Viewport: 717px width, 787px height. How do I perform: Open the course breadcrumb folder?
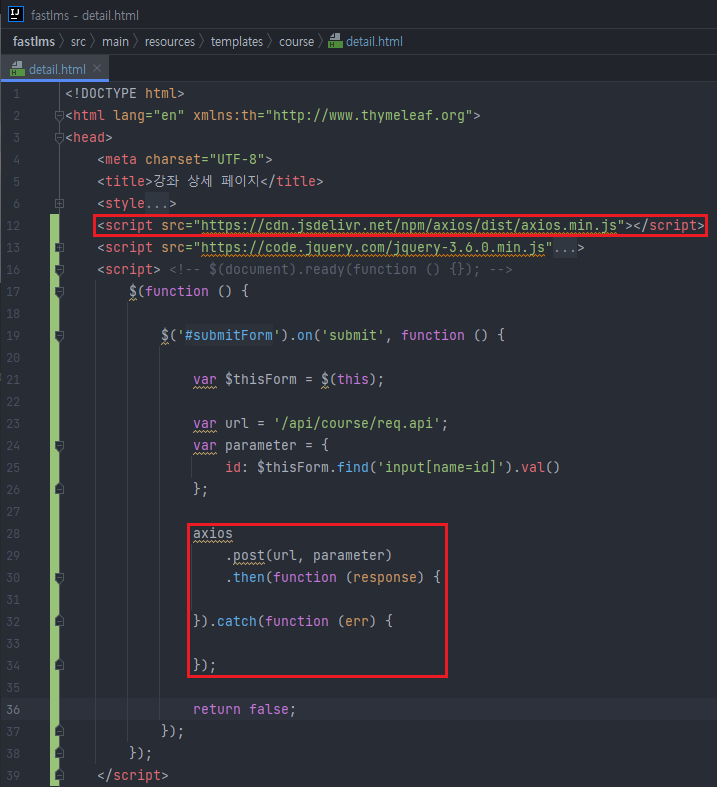297,42
